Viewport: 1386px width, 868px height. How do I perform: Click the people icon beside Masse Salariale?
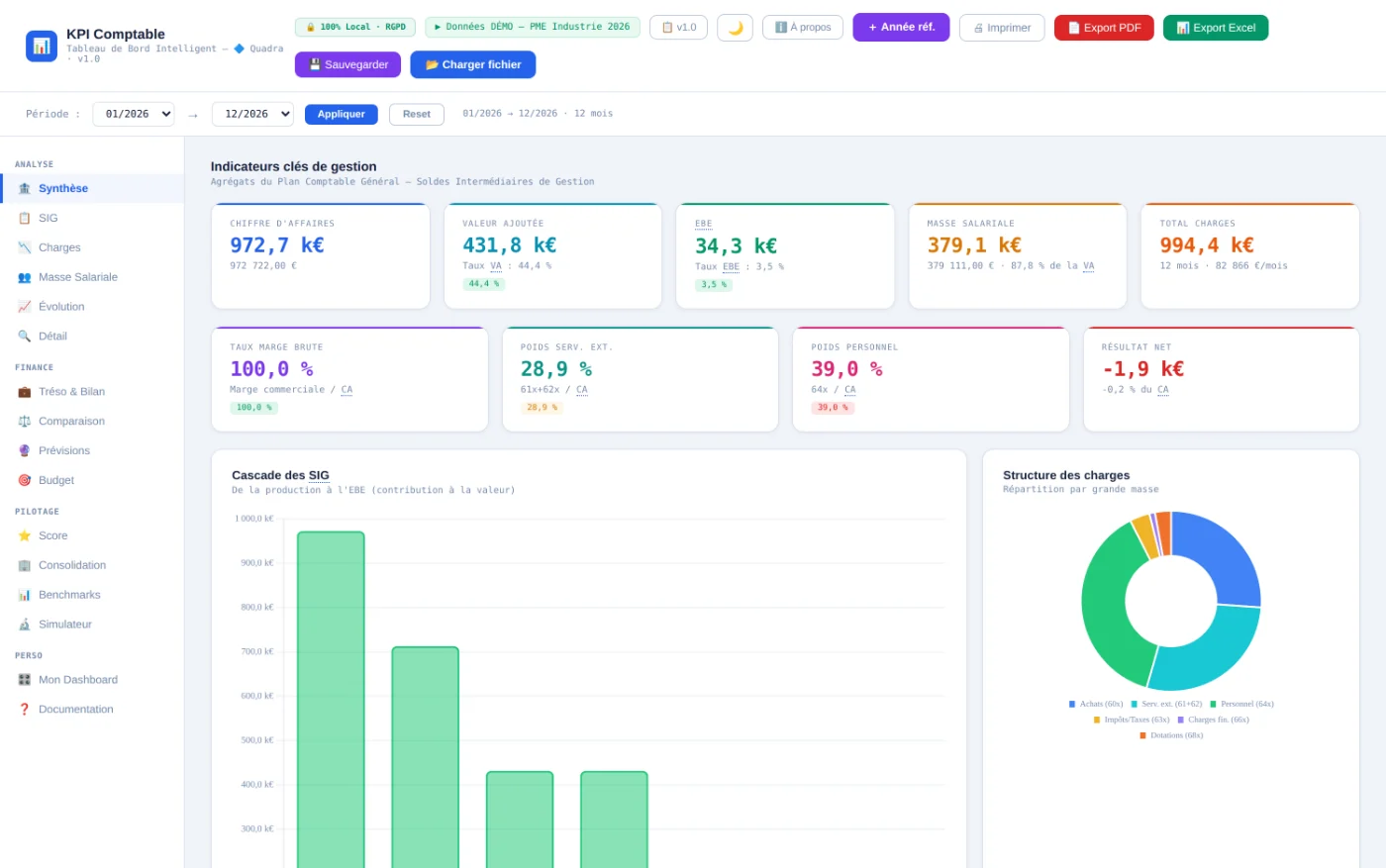(25, 277)
